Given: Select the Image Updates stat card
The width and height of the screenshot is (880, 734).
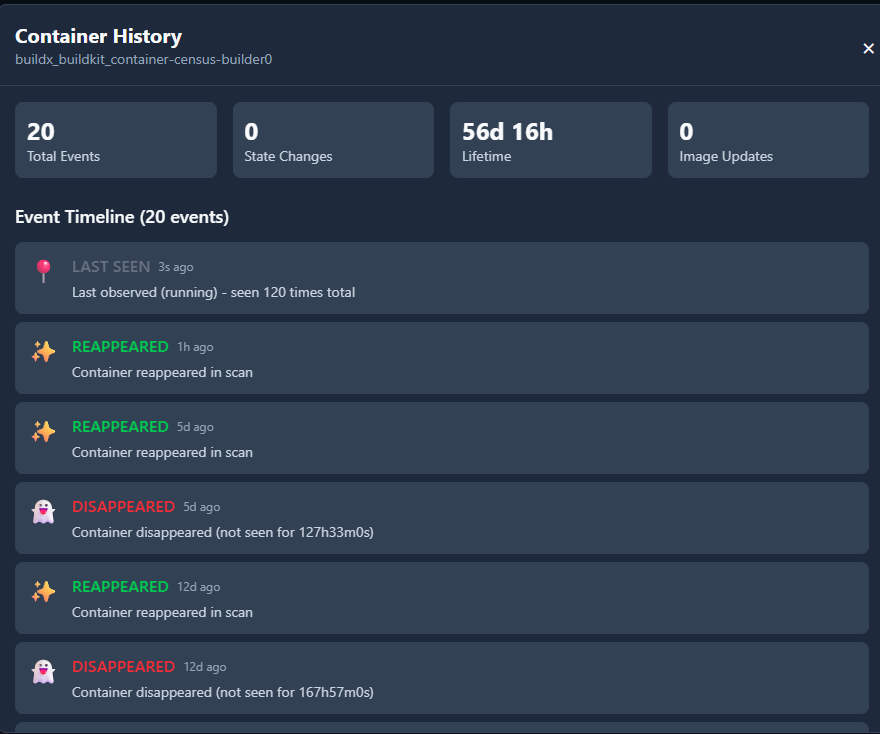Looking at the screenshot, I should click(x=768, y=140).
